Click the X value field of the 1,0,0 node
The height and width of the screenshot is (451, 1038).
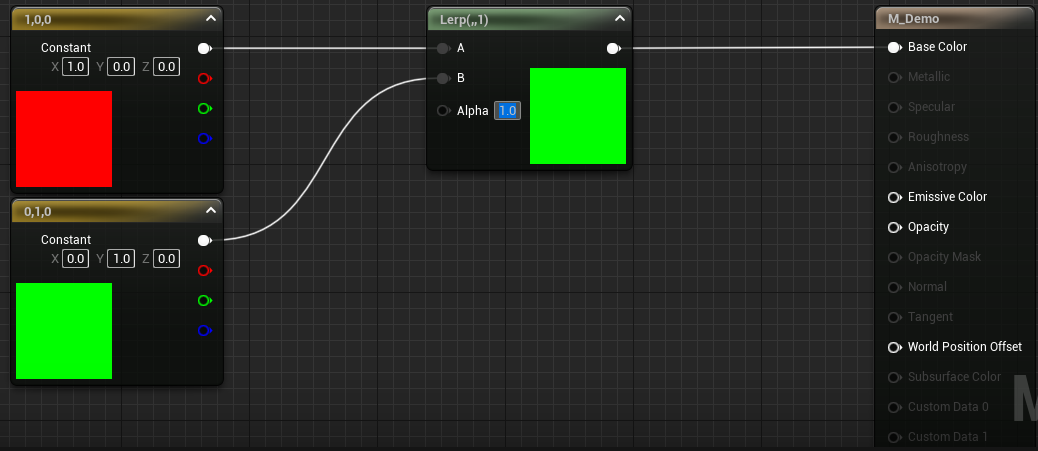tap(75, 67)
